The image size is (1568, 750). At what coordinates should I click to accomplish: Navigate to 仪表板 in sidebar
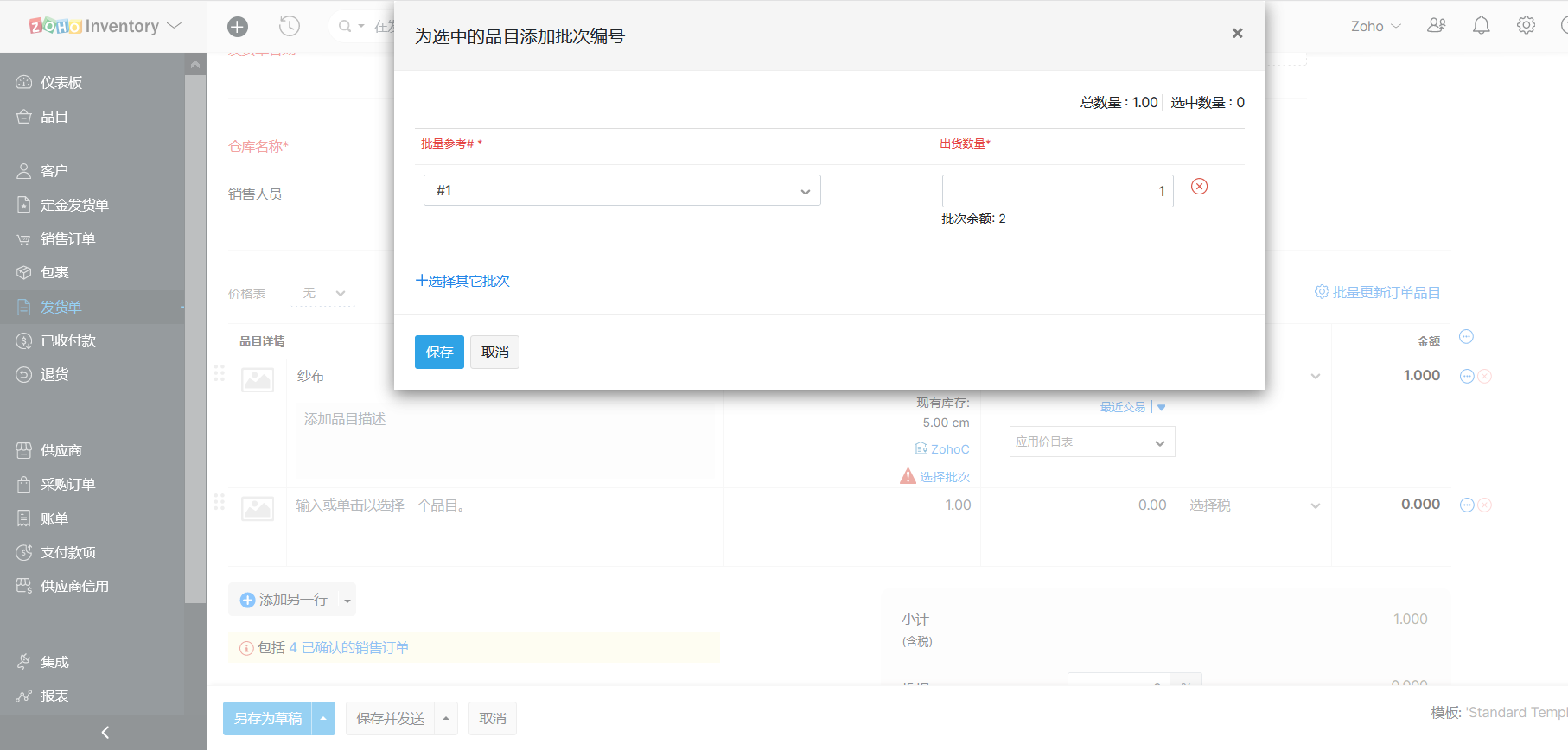tap(61, 83)
